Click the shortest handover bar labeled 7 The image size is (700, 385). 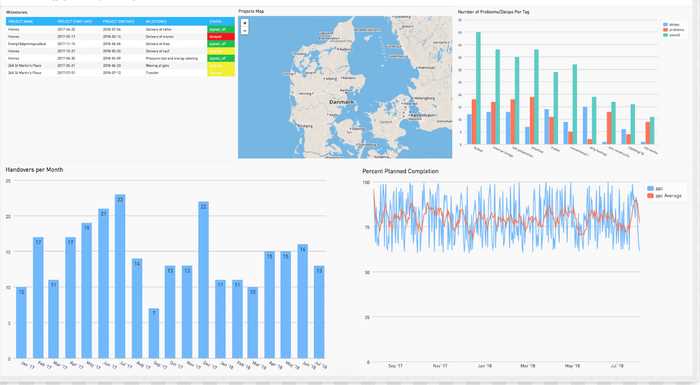coord(154,333)
